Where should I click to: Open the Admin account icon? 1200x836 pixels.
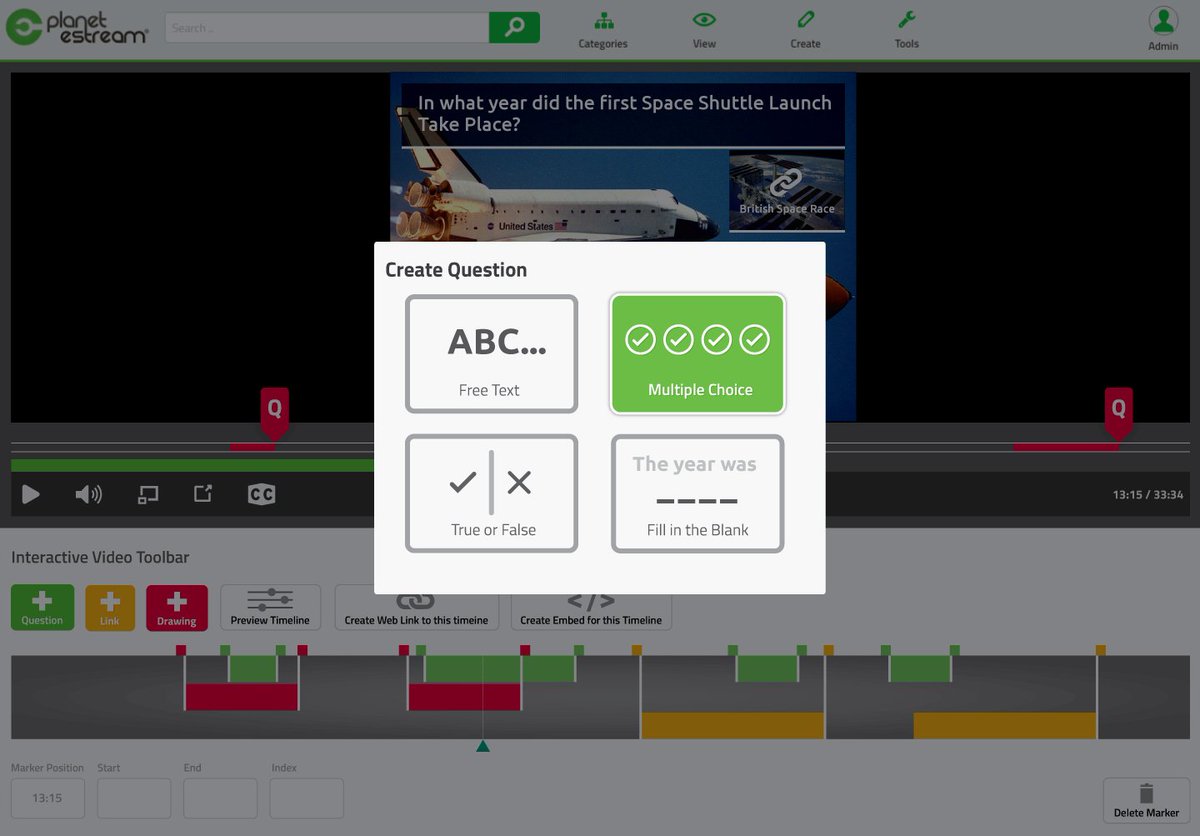pyautogui.click(x=1162, y=22)
